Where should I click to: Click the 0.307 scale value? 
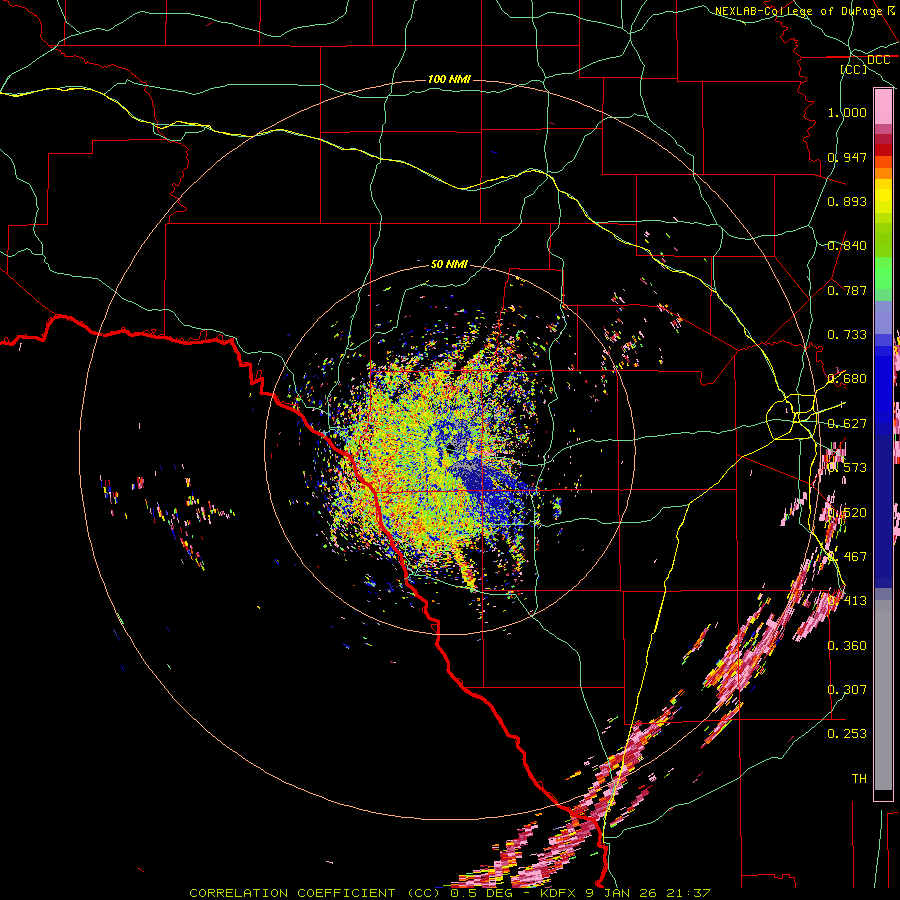[x=847, y=690]
